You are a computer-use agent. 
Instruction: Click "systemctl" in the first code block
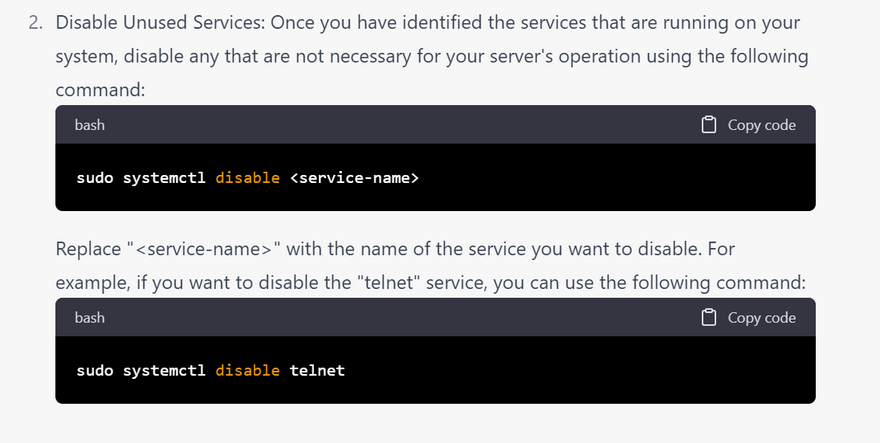164,178
